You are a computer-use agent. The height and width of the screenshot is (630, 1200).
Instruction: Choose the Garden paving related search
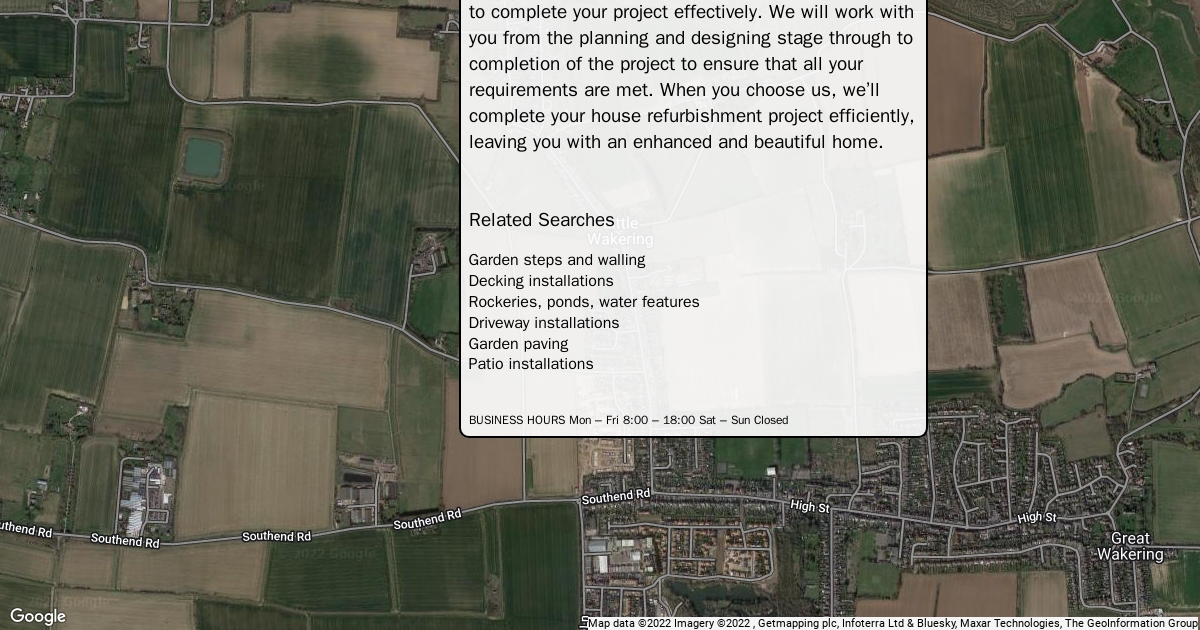518,344
